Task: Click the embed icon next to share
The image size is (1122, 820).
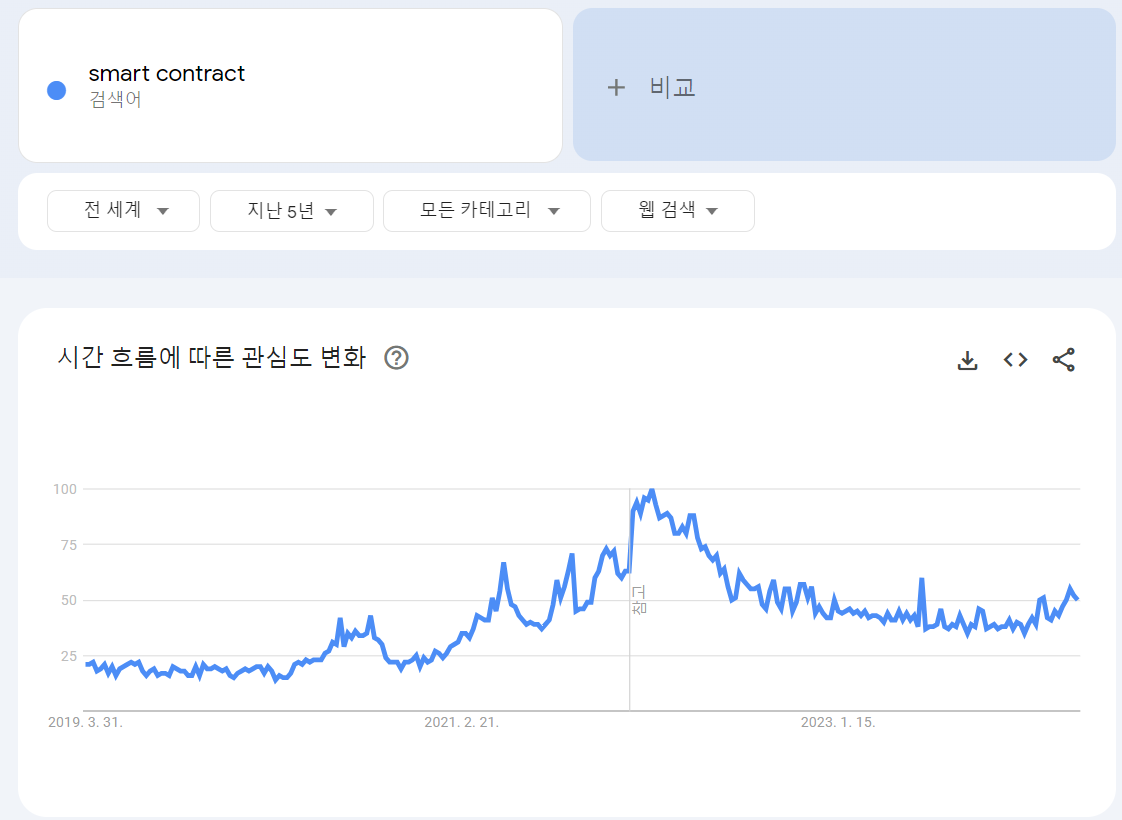Action: (1015, 359)
